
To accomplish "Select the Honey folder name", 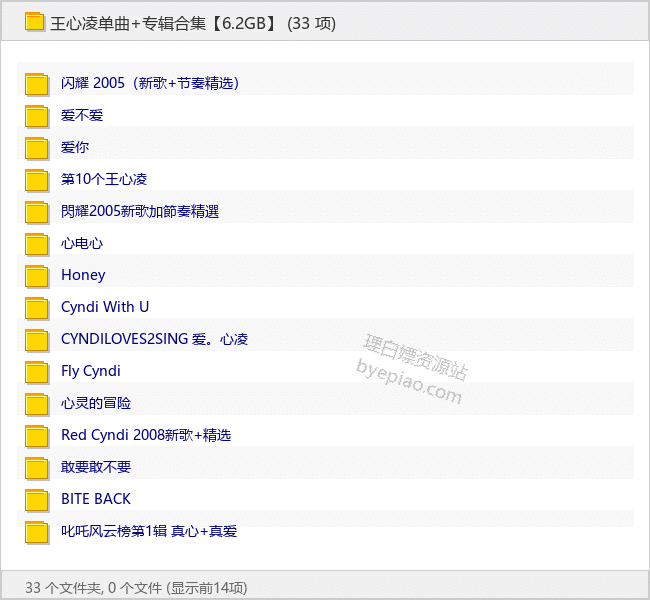I will [x=83, y=275].
